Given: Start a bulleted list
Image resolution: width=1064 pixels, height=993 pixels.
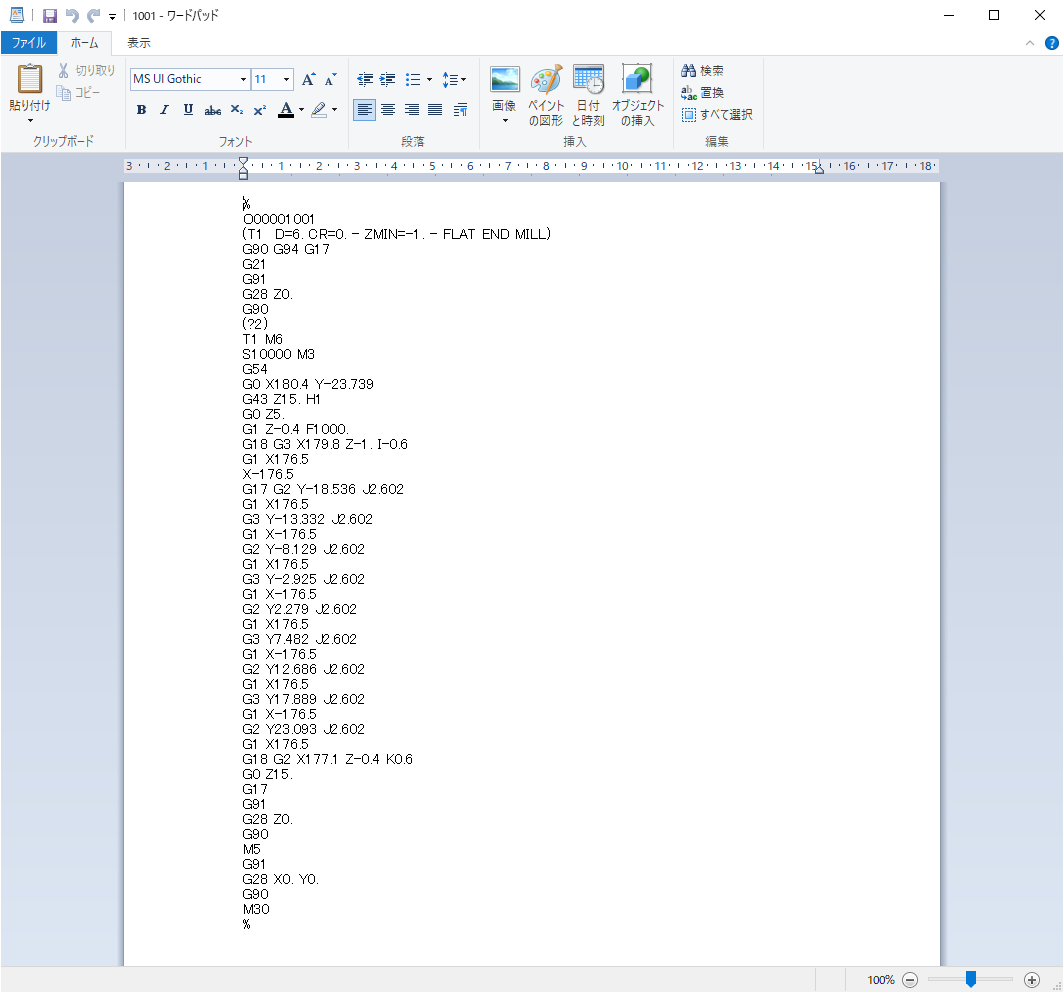Looking at the screenshot, I should pyautogui.click(x=413, y=79).
